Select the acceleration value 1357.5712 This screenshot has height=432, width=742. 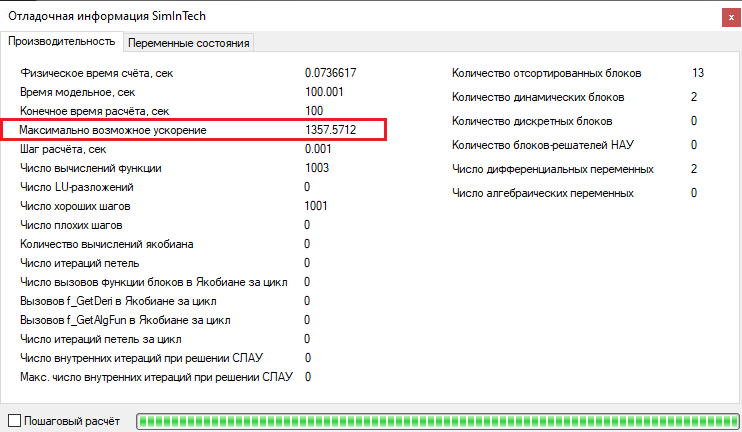[331, 130]
